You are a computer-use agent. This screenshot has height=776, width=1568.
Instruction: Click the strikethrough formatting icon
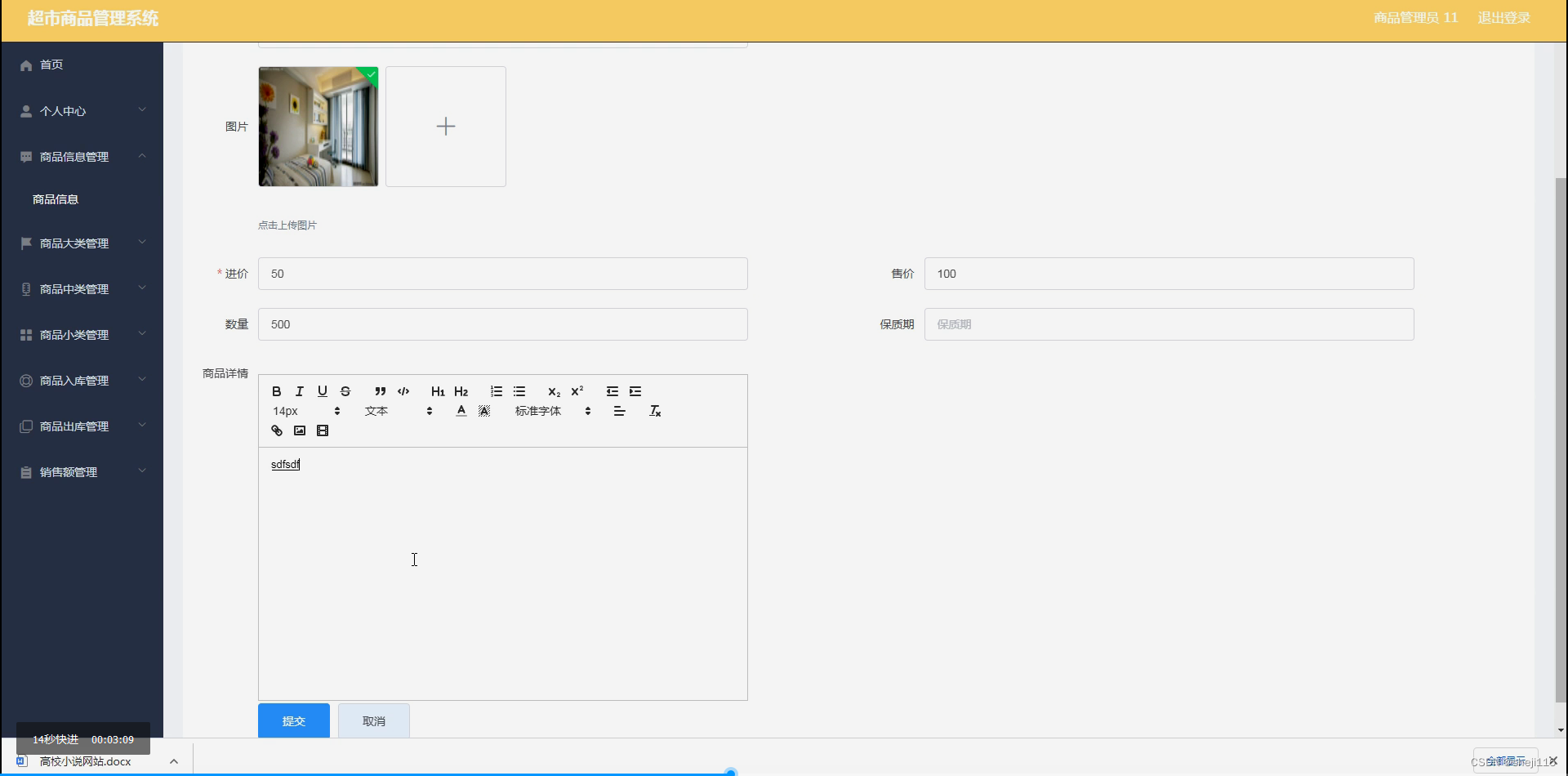345,391
